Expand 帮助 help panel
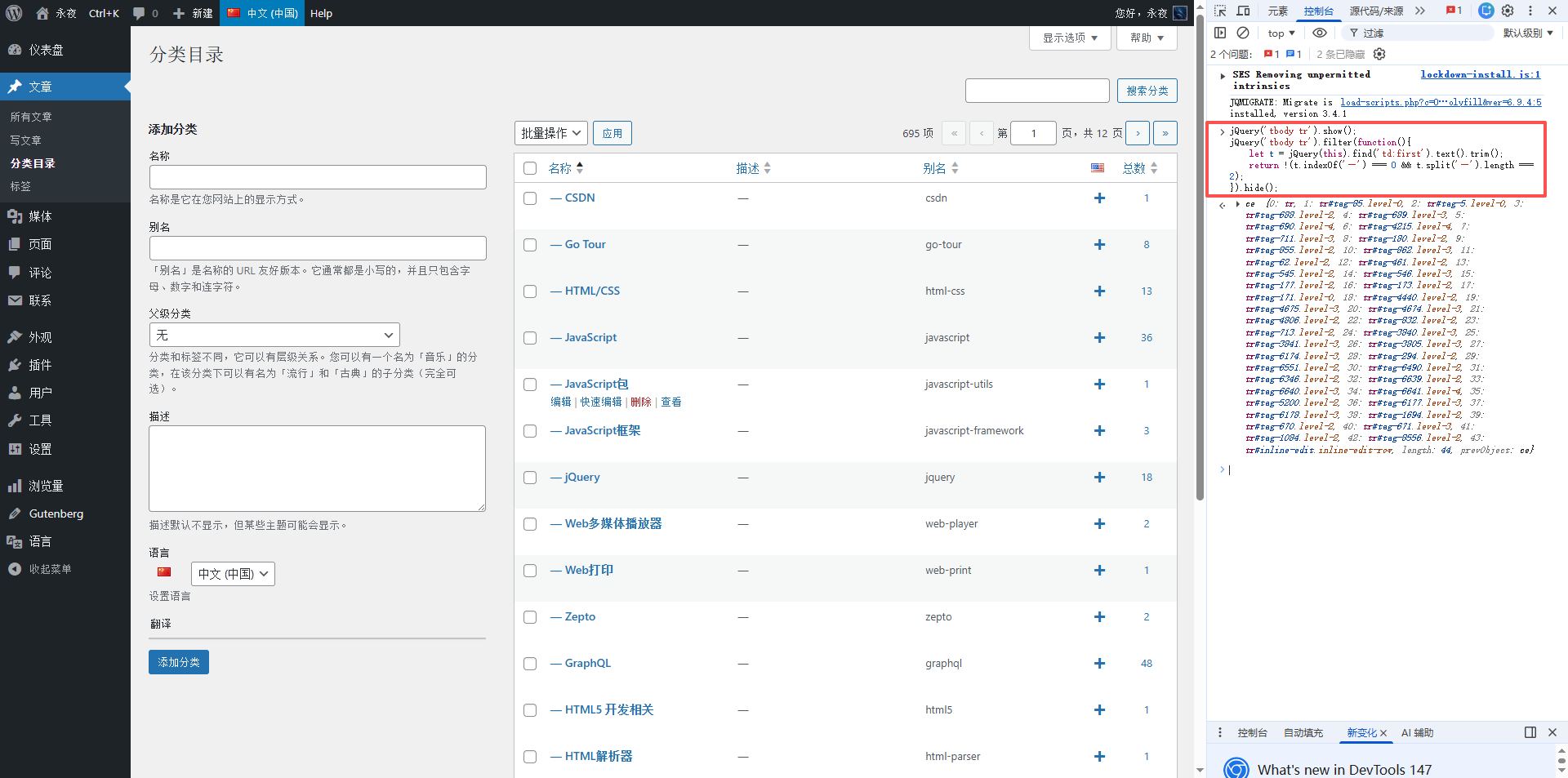This screenshot has height=778, width=1568. tap(1147, 38)
